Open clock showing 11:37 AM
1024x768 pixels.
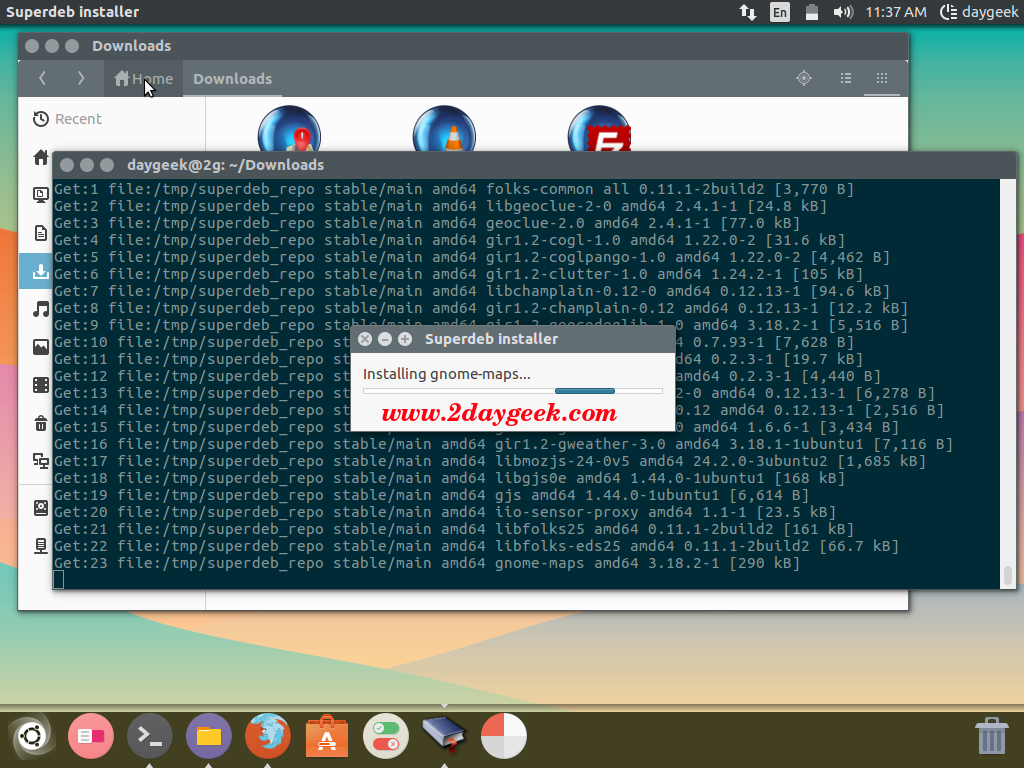click(896, 12)
